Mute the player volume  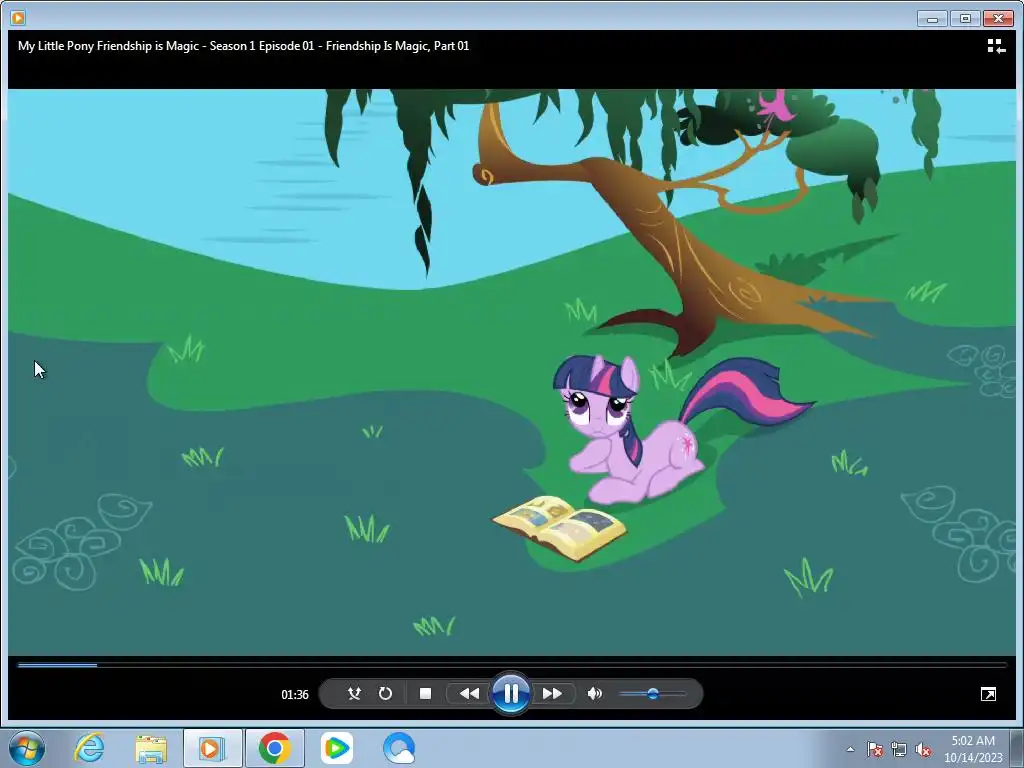pyautogui.click(x=594, y=694)
